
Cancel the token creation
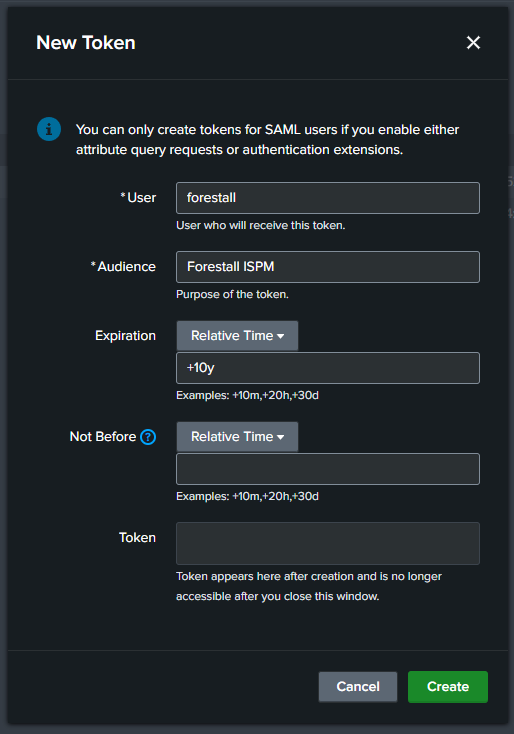click(x=358, y=687)
